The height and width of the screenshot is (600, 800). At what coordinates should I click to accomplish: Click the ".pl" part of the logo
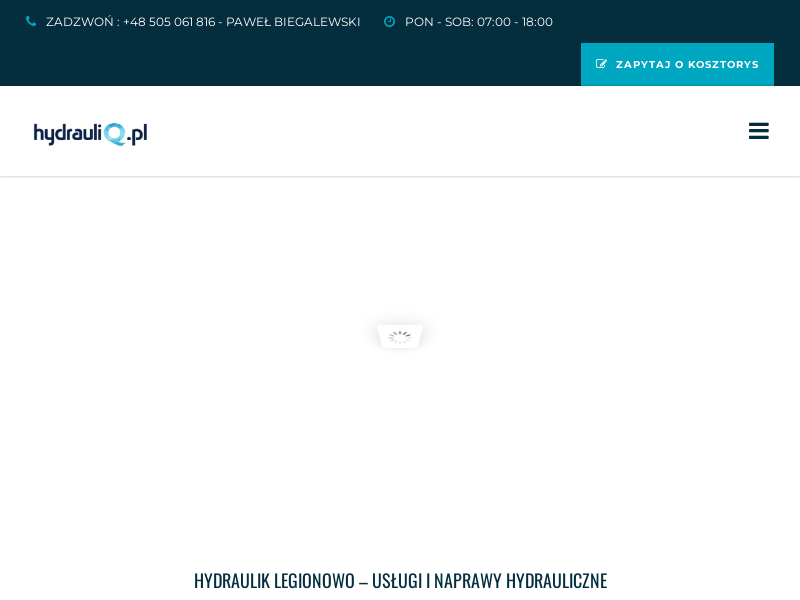tap(138, 133)
